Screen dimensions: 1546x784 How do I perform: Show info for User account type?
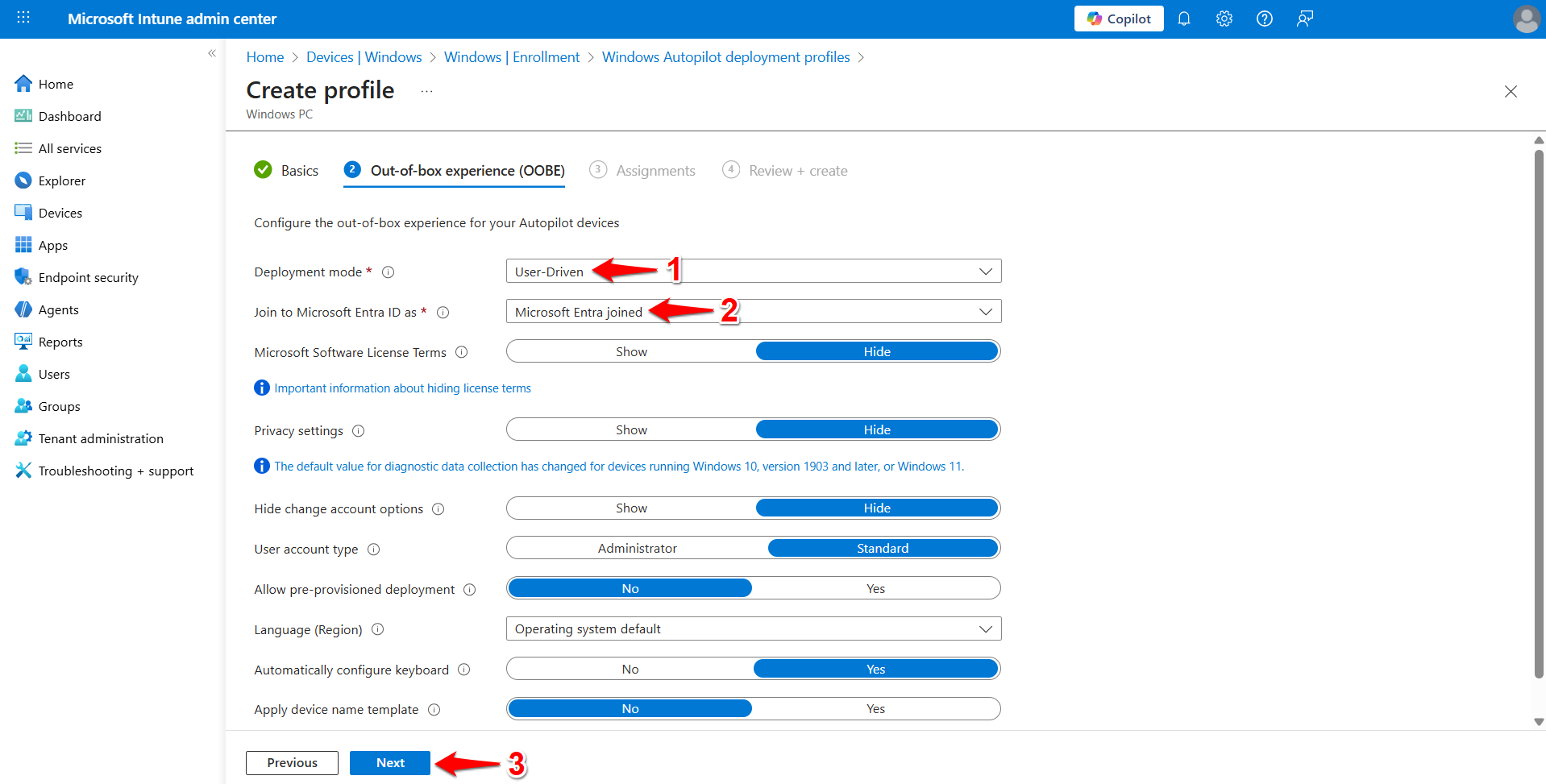[374, 550]
